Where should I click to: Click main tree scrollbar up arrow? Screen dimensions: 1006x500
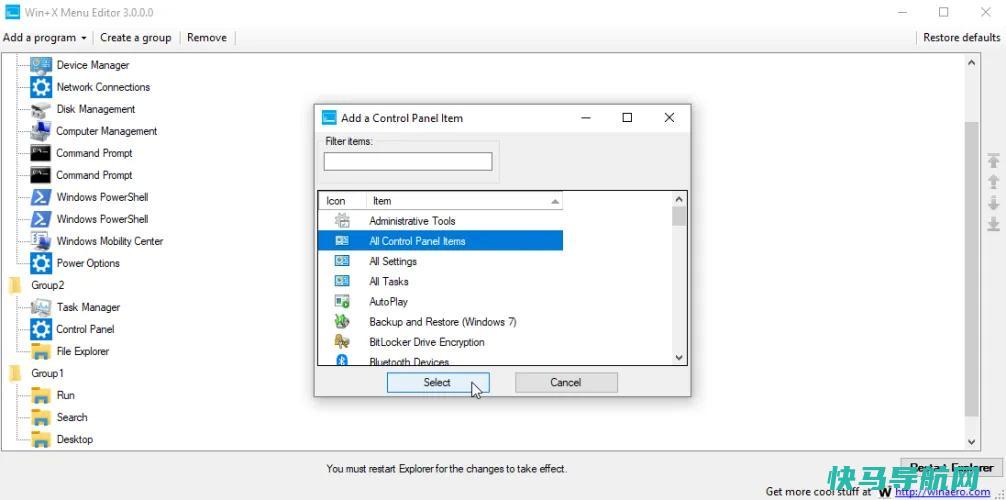click(x=971, y=62)
